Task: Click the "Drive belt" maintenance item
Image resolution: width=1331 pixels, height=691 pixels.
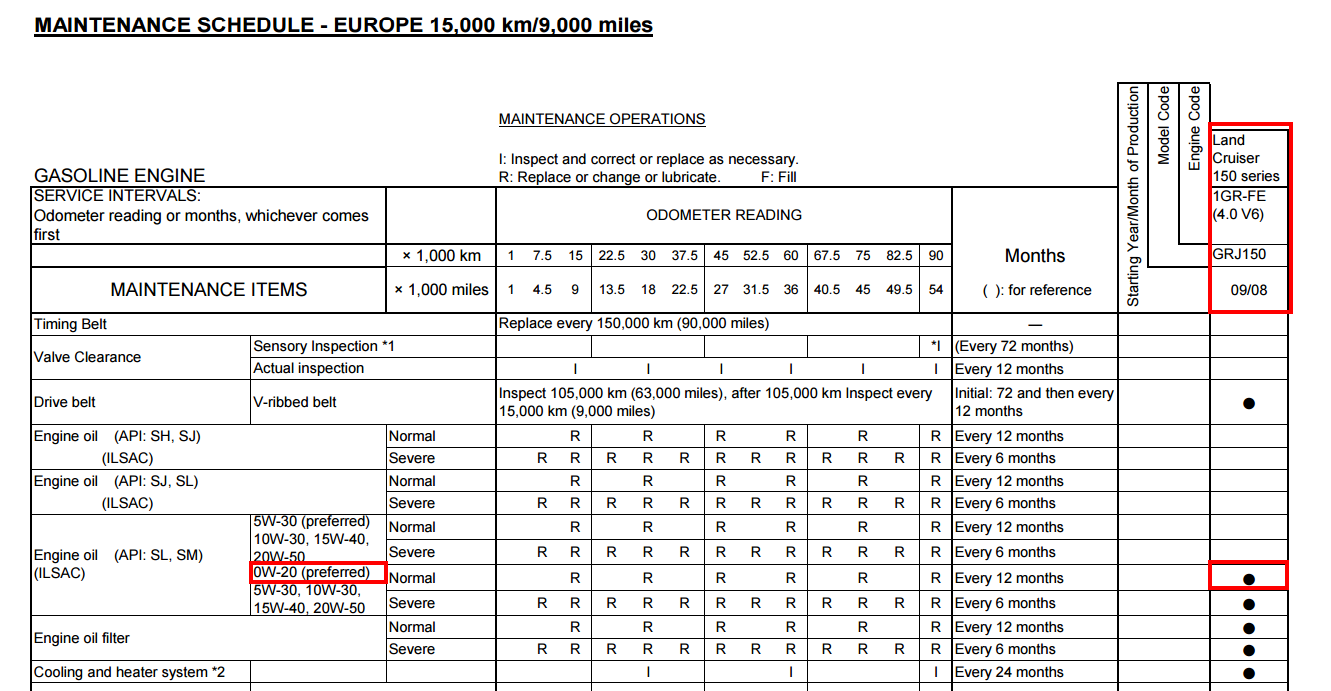Action: click(67, 402)
